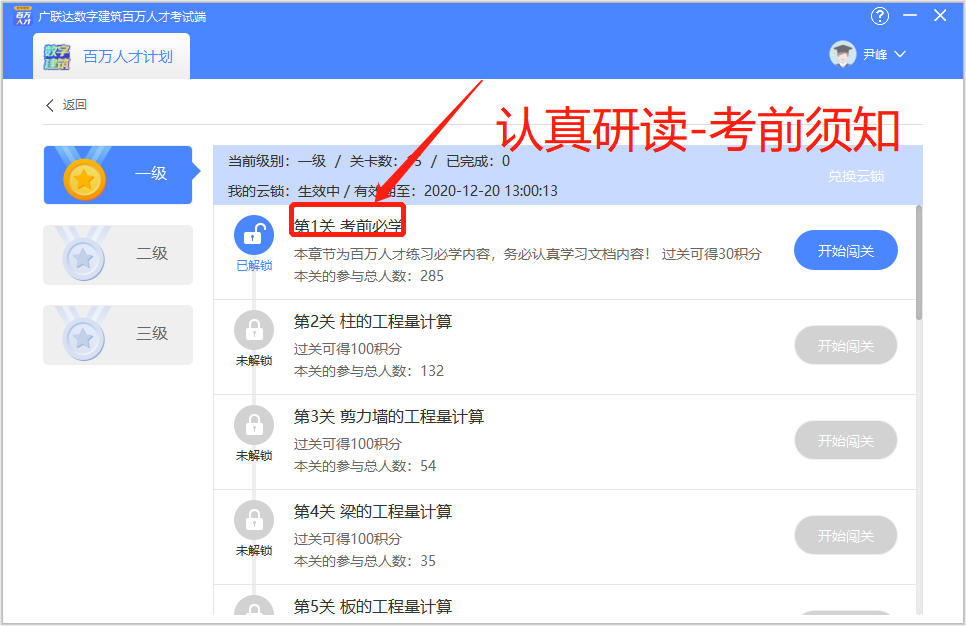Image resolution: width=966 pixels, height=626 pixels.
Task: Click the text 本关的参与总人数：285
Action: tap(368, 276)
